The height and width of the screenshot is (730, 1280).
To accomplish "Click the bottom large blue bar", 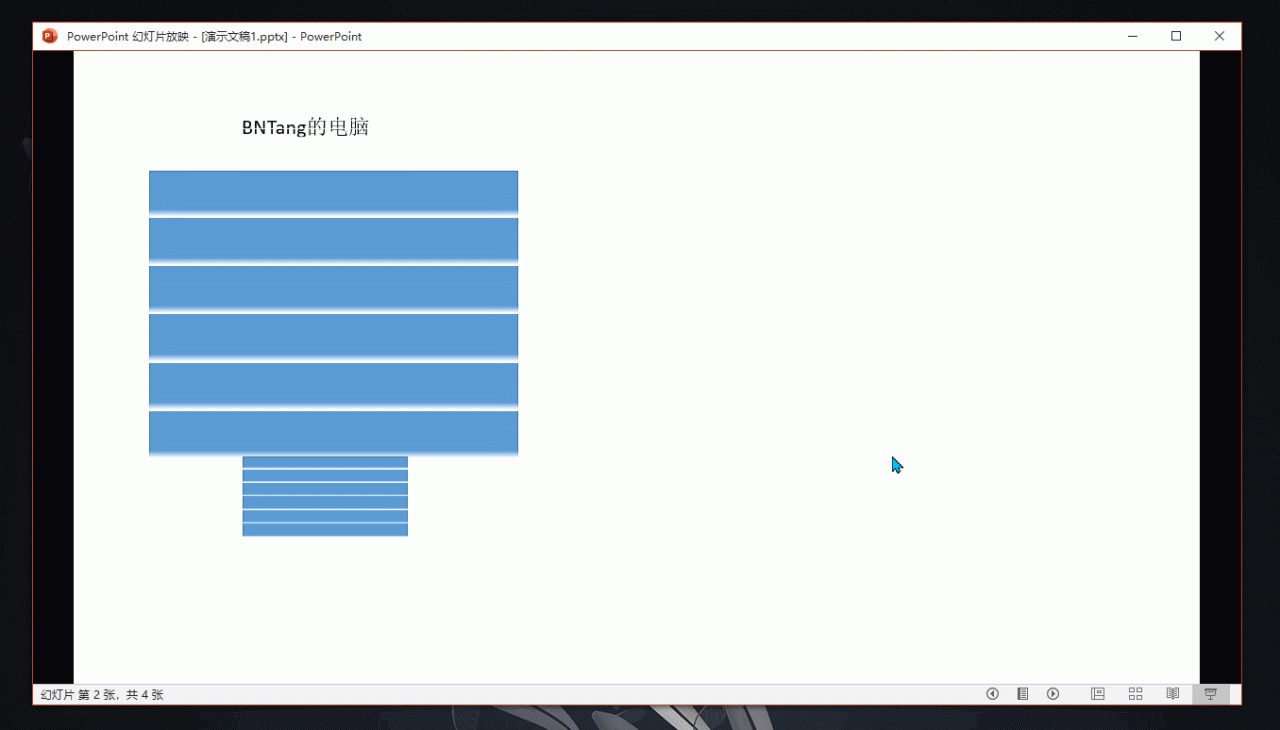I will (333, 433).
